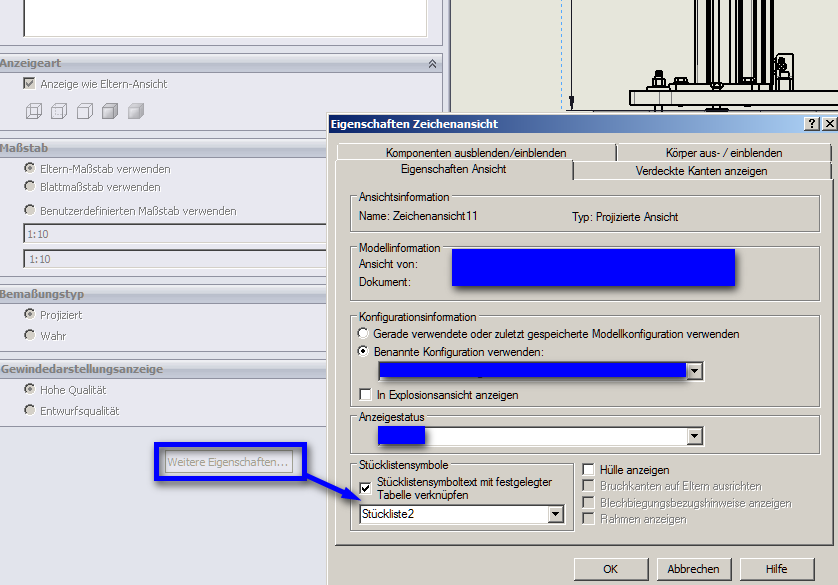
Task: Confirm dialog with OK
Action: click(x=611, y=569)
